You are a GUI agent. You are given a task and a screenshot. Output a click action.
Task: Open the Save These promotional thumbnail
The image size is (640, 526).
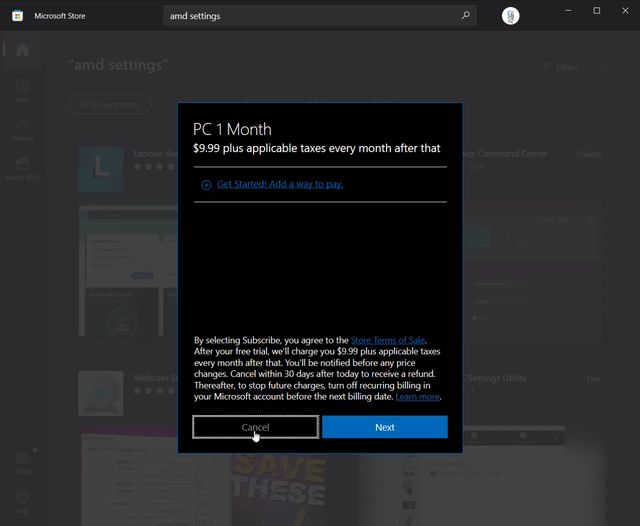coord(279,489)
